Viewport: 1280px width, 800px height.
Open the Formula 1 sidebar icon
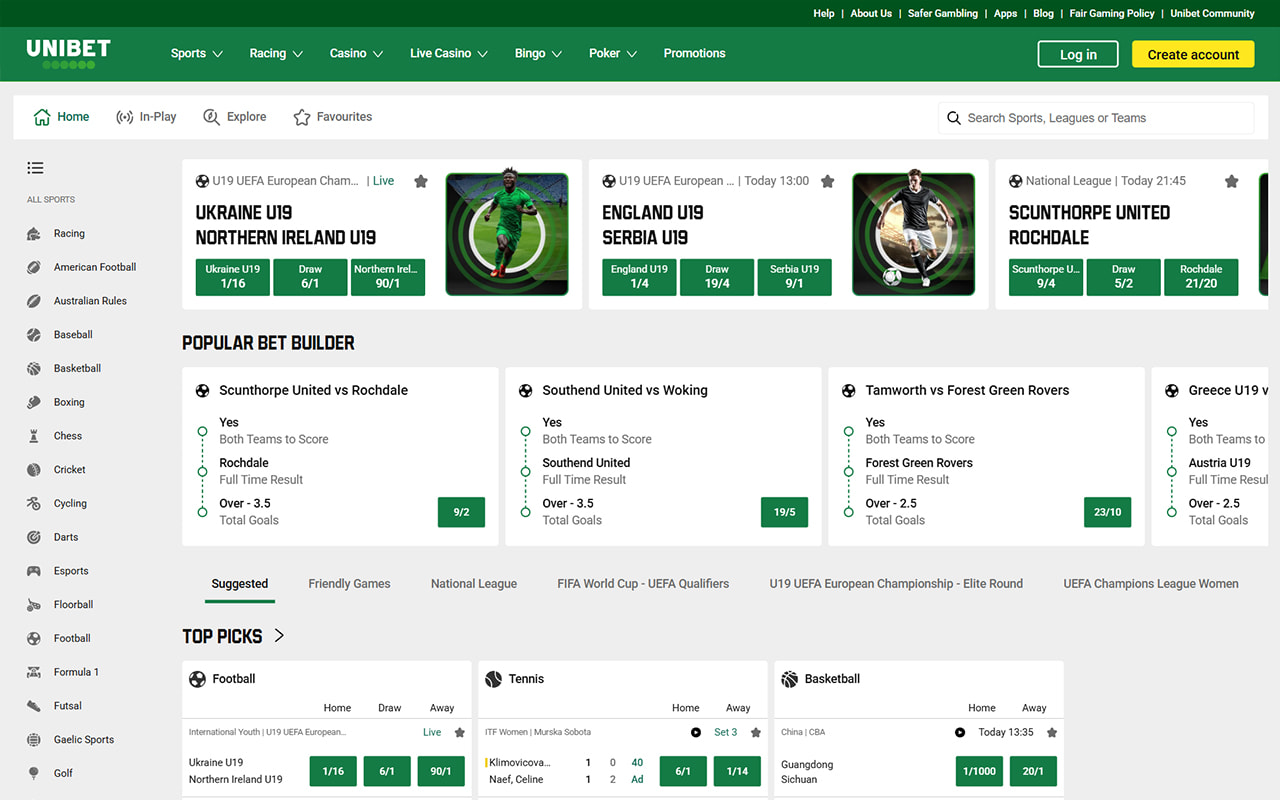[34, 672]
